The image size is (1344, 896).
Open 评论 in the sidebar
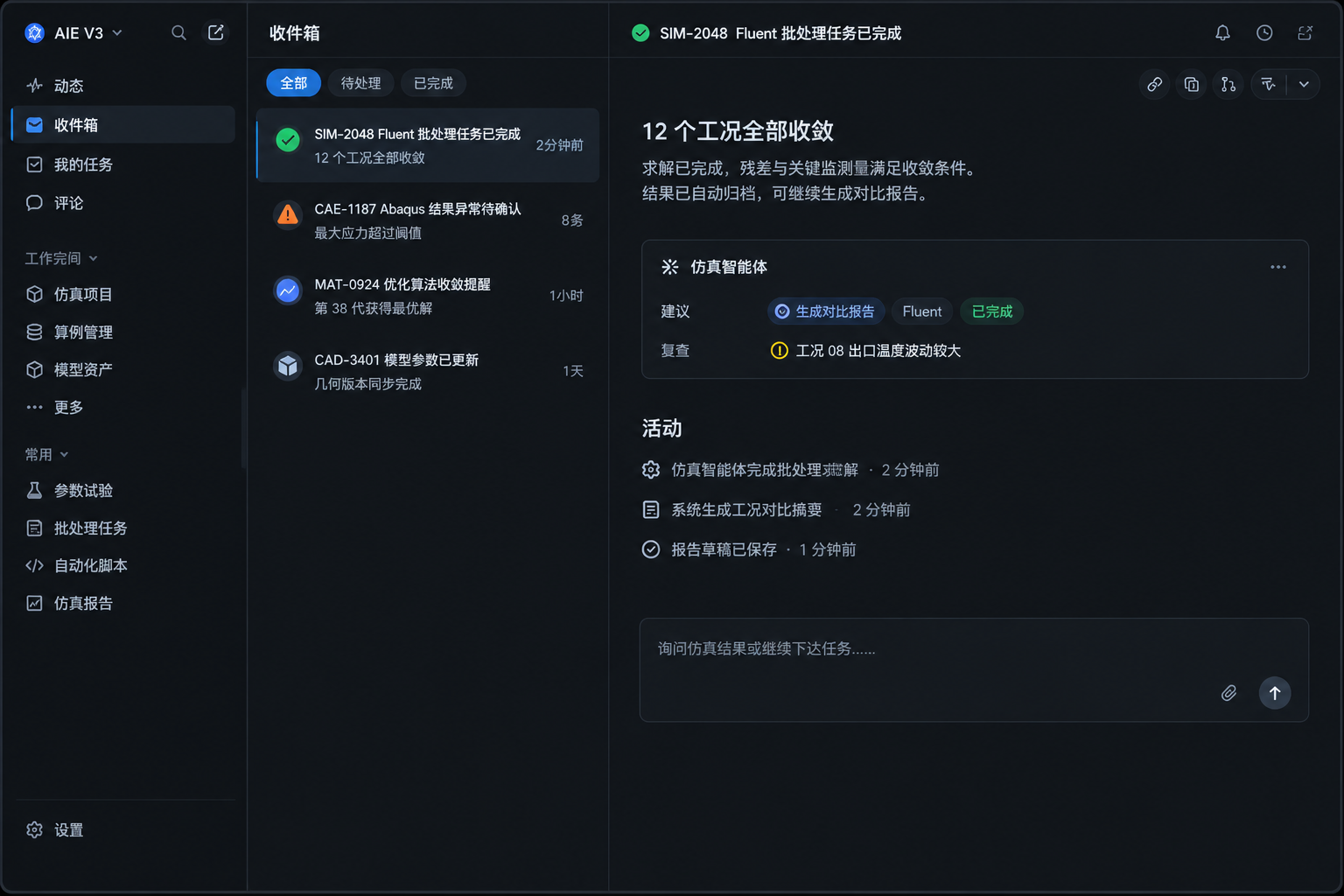pos(123,203)
